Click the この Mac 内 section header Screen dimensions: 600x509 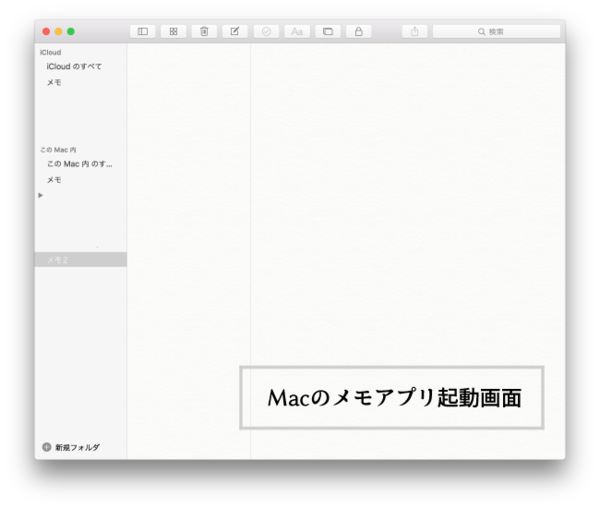58,150
